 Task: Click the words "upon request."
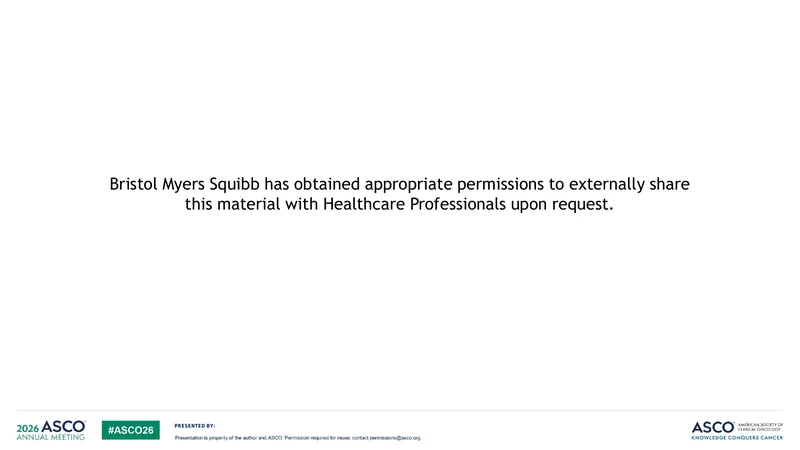562,204
